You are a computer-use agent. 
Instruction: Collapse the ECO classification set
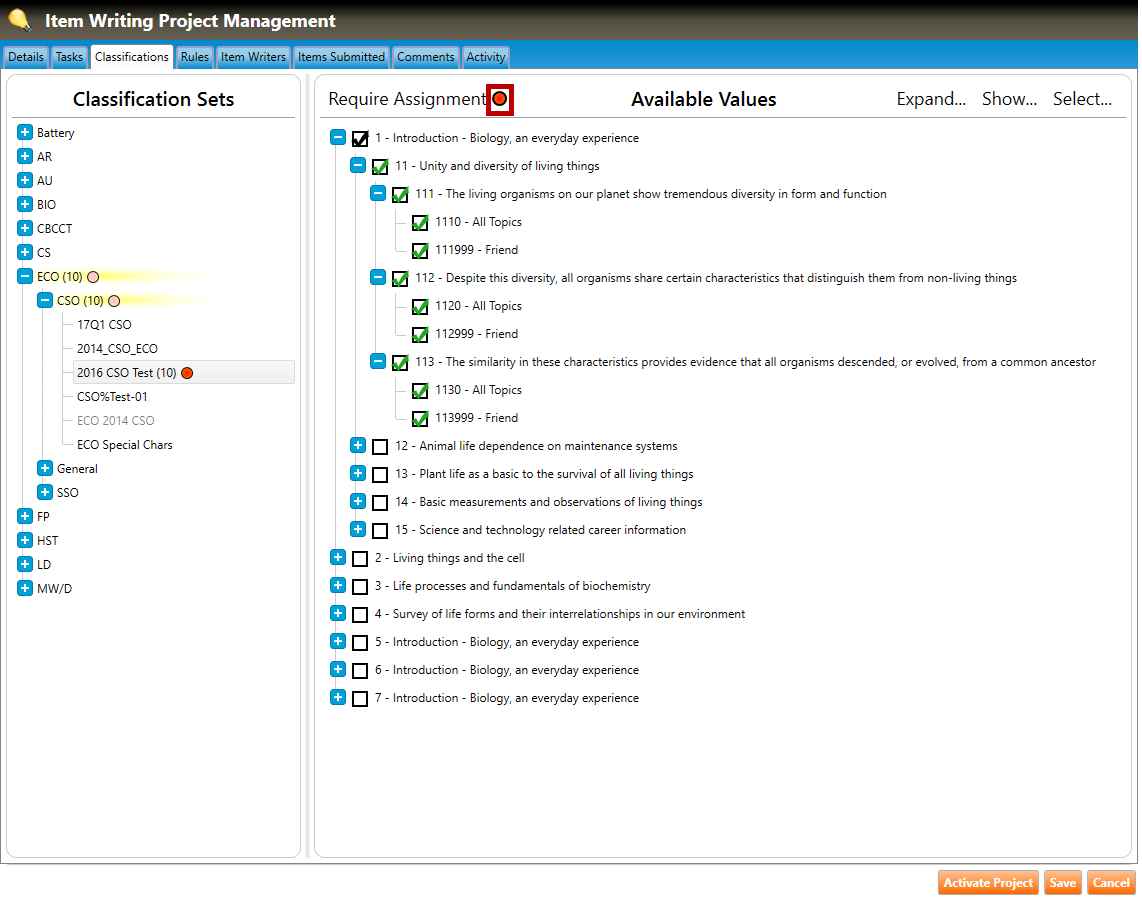(25, 277)
